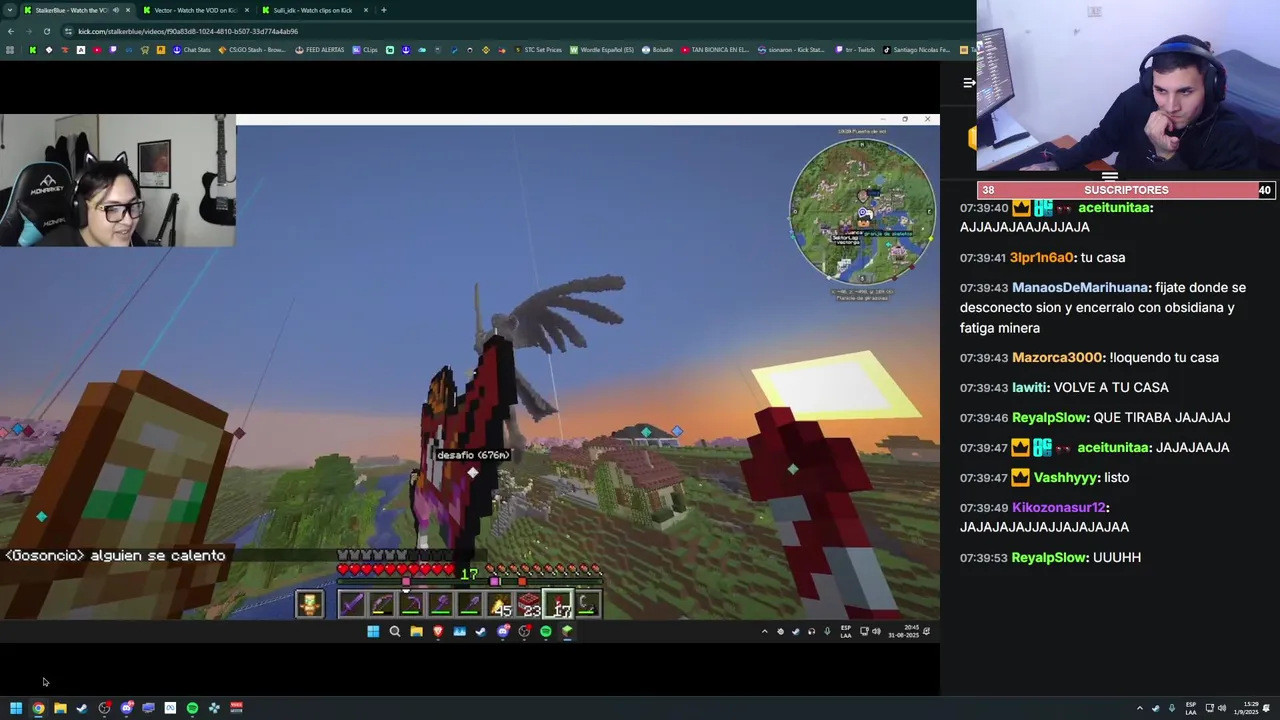
Task: View site information next to URL
Action: pyautogui.click(x=68, y=31)
